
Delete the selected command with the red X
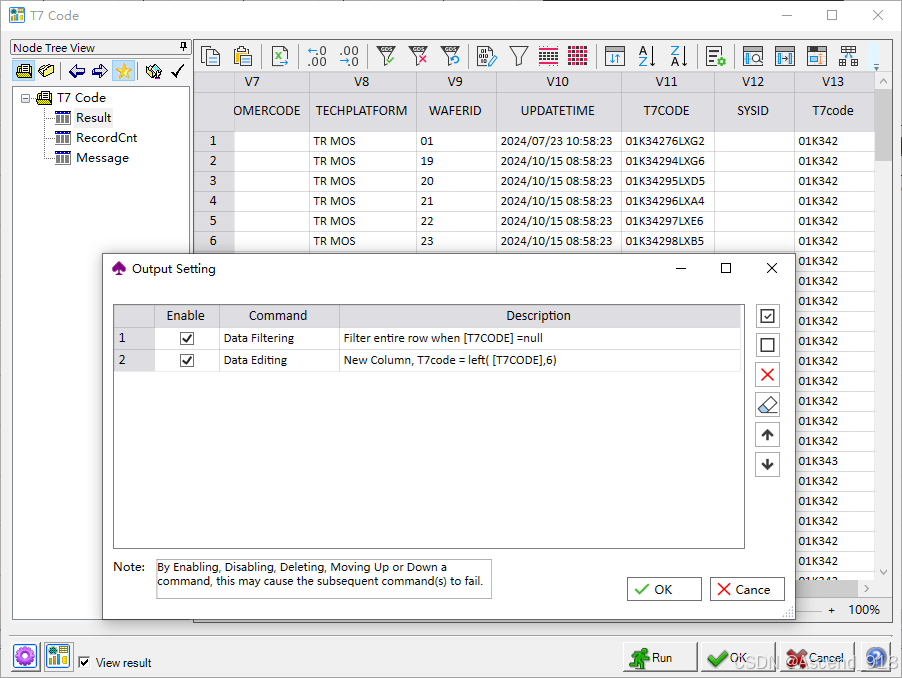(767, 376)
